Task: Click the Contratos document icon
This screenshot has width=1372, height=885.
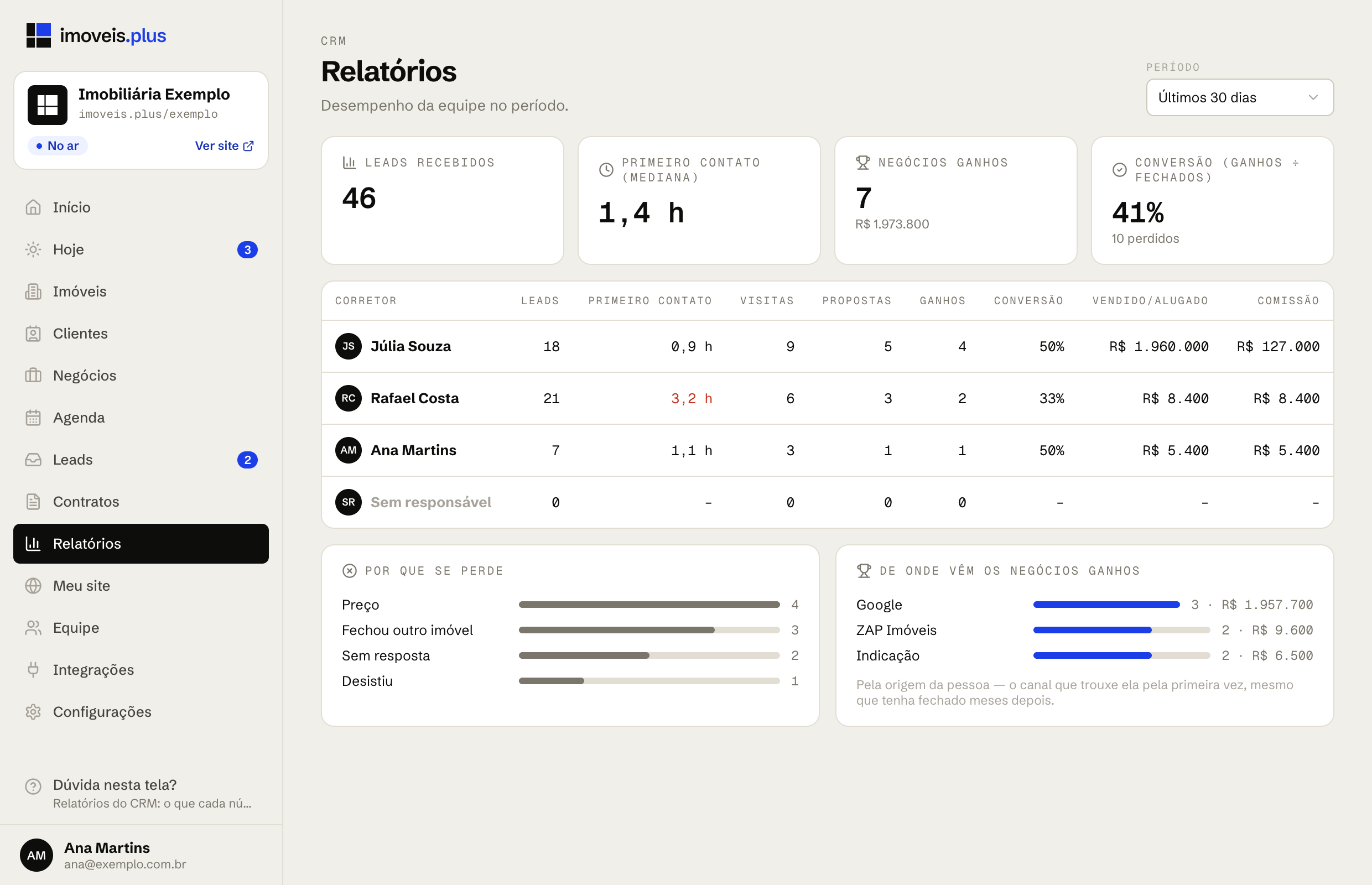Action: click(x=33, y=502)
